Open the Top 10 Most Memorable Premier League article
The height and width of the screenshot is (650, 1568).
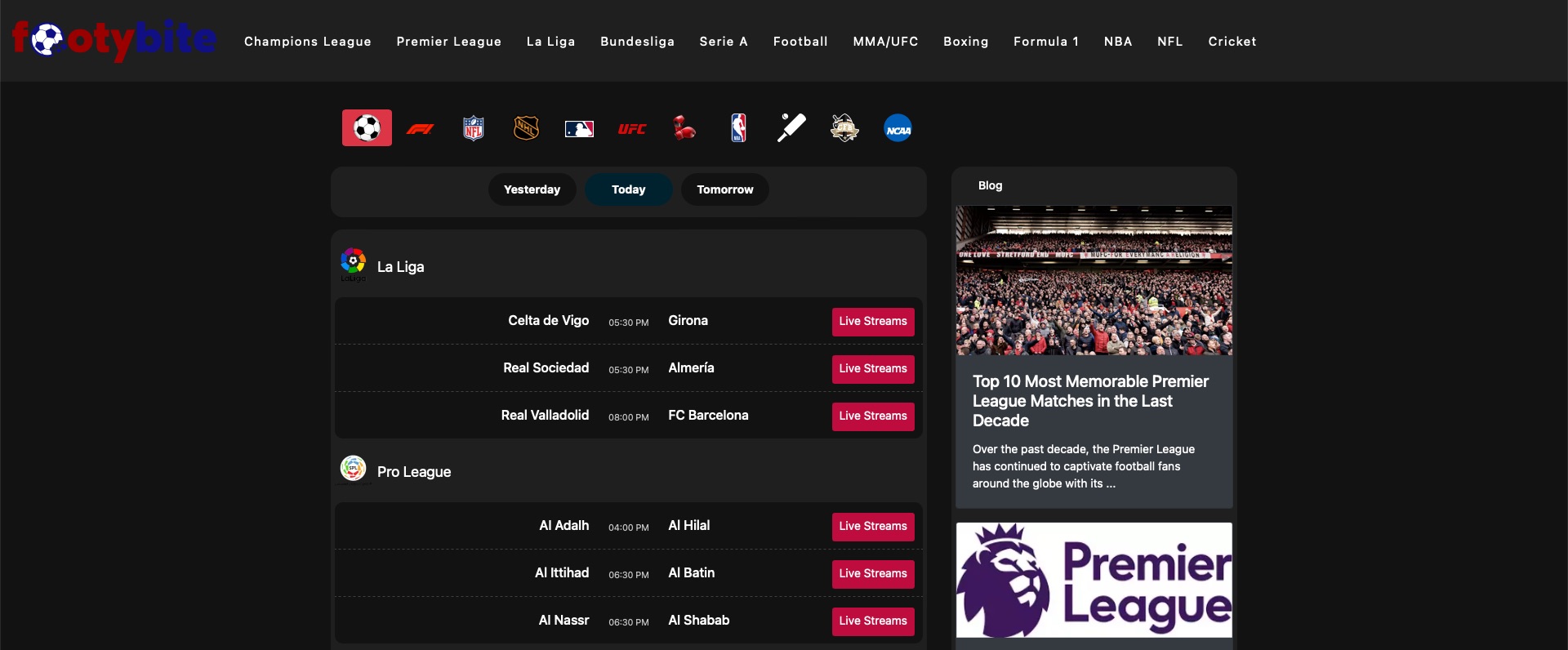pyautogui.click(x=1090, y=401)
